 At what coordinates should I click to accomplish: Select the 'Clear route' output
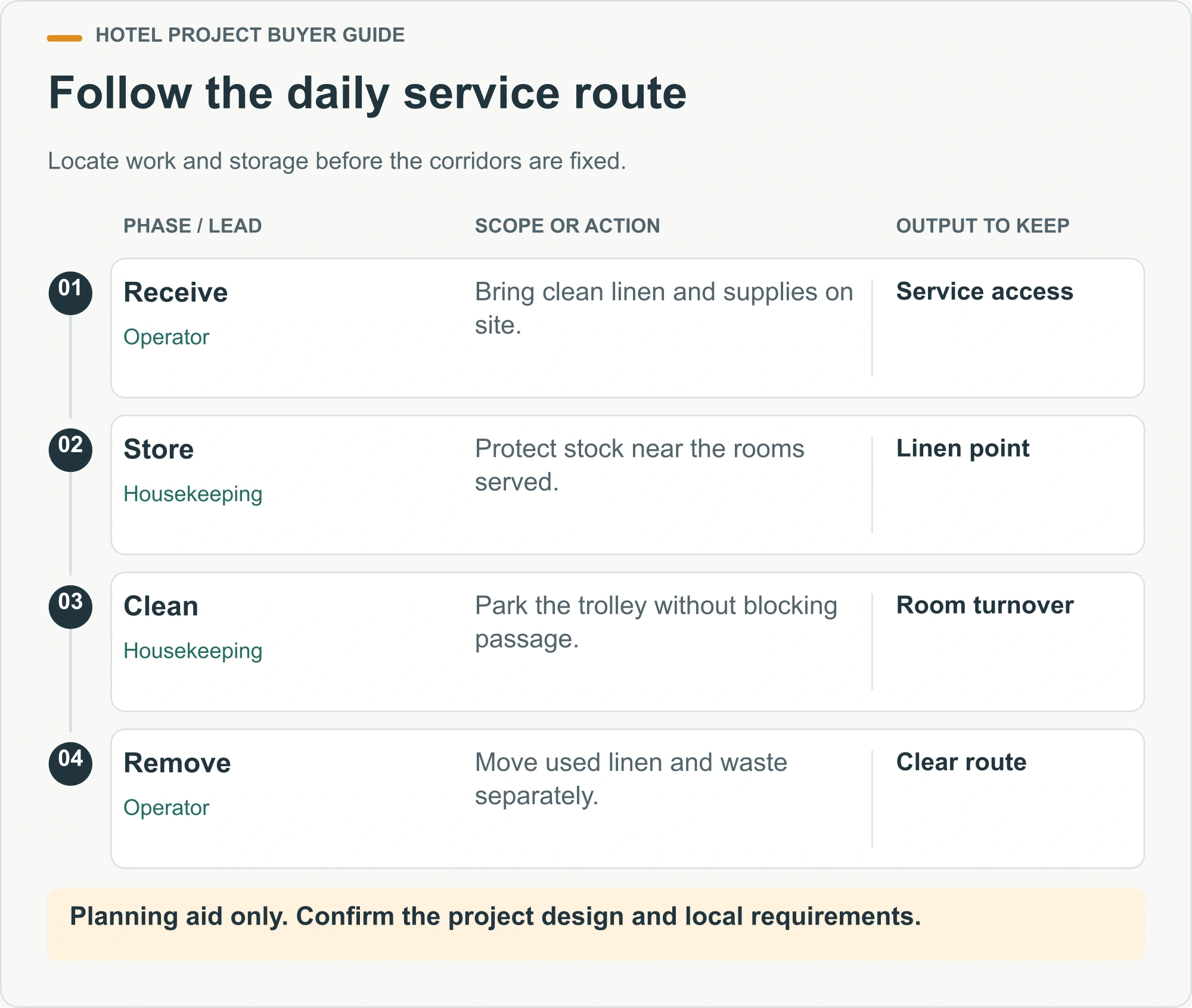[961, 761]
